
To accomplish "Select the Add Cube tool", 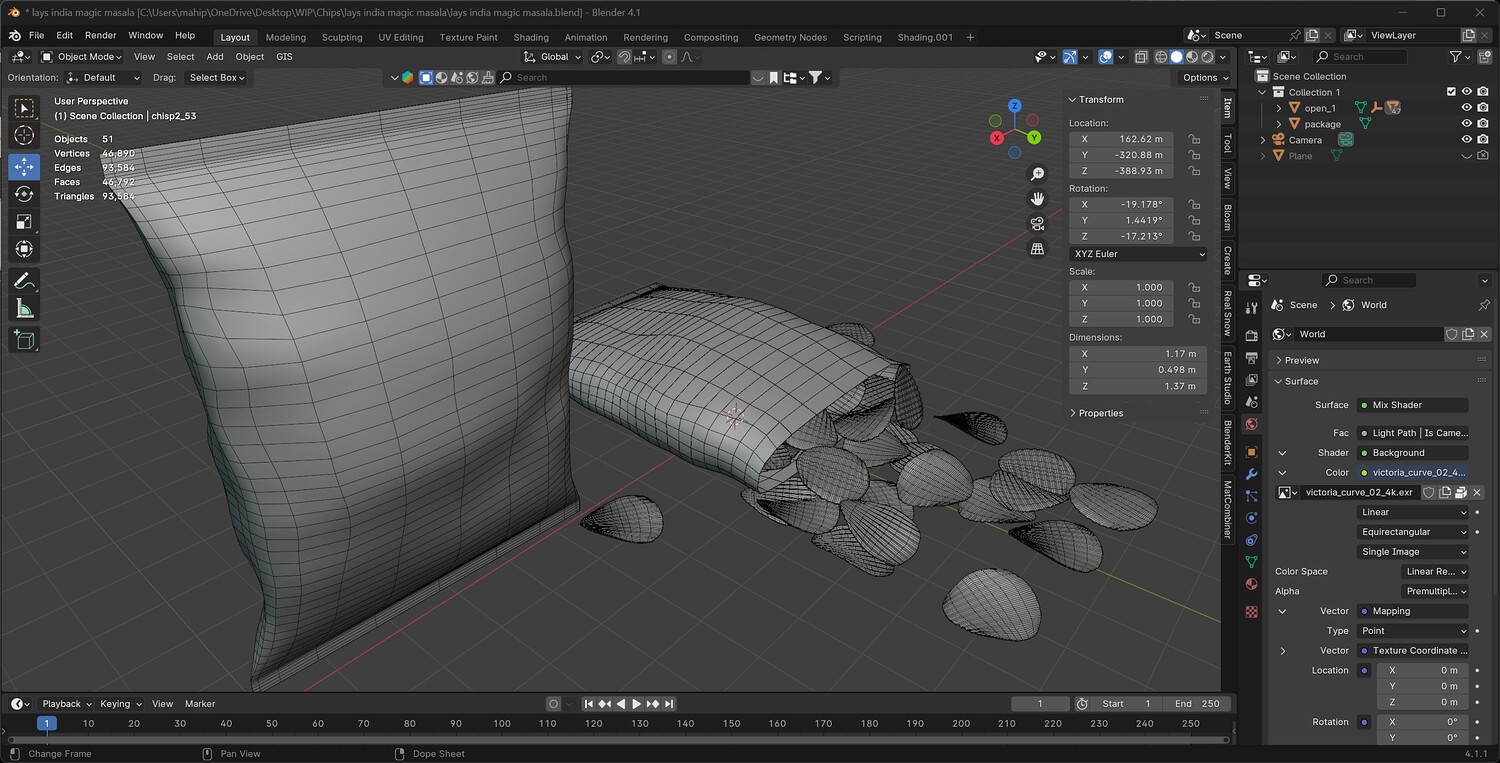I will 24,340.
